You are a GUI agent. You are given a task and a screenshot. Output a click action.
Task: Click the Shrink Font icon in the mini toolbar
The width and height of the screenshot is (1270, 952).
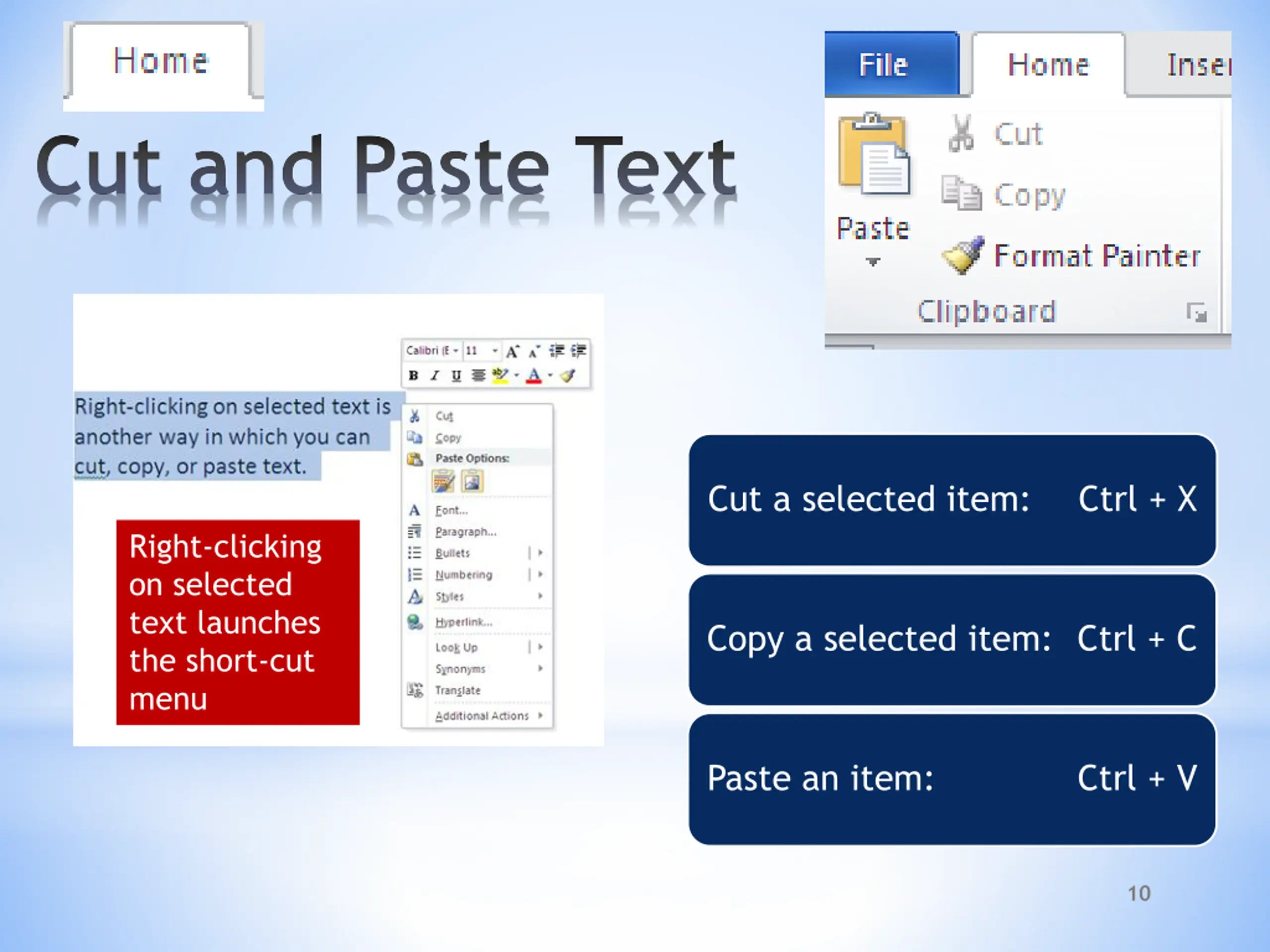tap(534, 351)
